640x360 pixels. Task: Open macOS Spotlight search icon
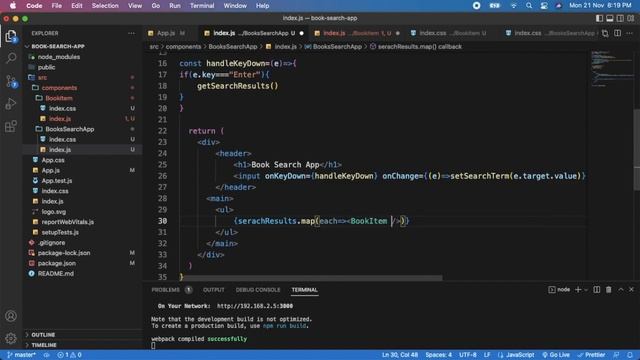tap(529, 6)
